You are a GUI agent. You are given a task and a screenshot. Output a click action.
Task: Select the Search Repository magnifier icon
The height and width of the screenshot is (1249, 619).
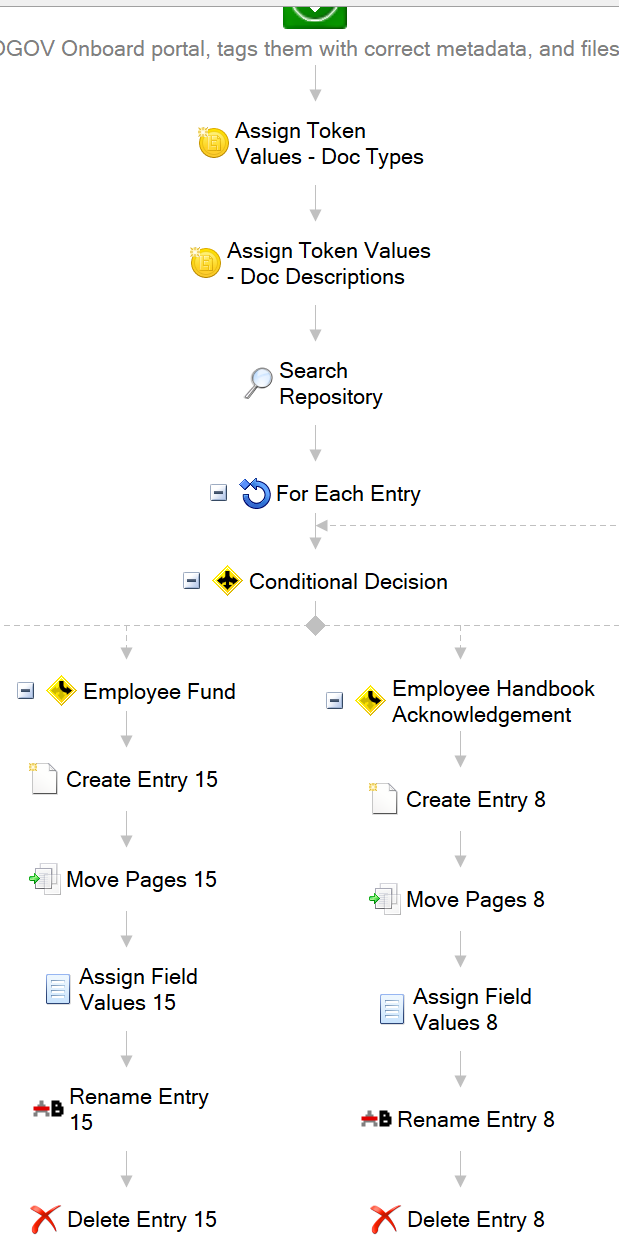(258, 383)
